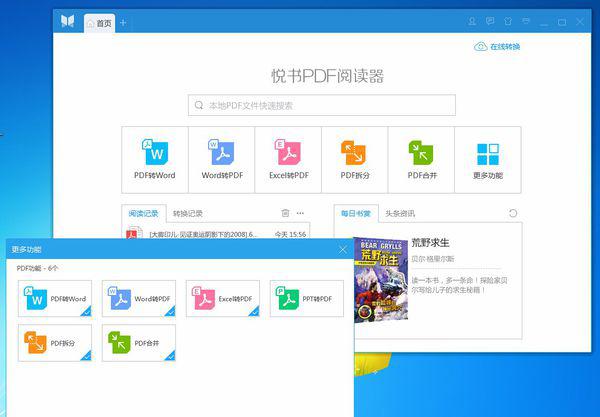
Task: Click the trash icon above reading records
Action: pyautogui.click(x=285, y=213)
